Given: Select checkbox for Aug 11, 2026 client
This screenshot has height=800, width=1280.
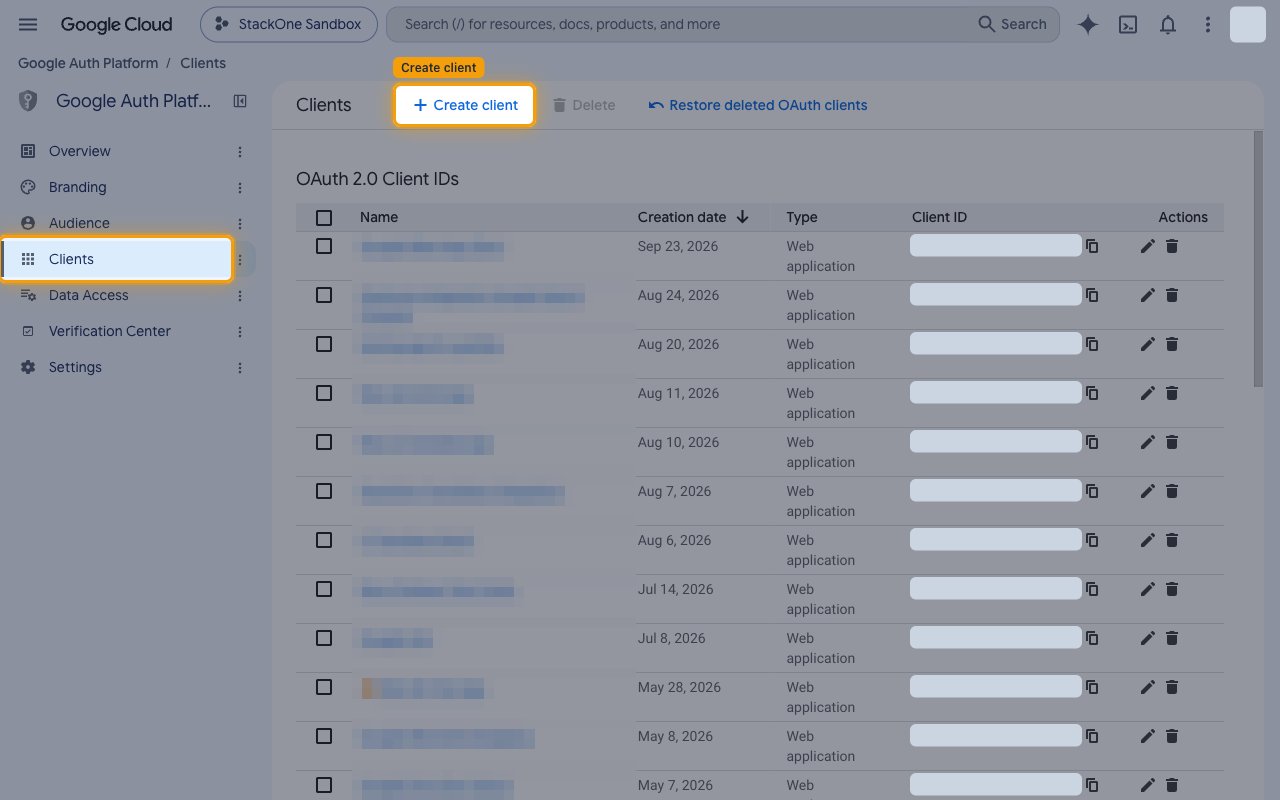Looking at the screenshot, I should tap(324, 393).
